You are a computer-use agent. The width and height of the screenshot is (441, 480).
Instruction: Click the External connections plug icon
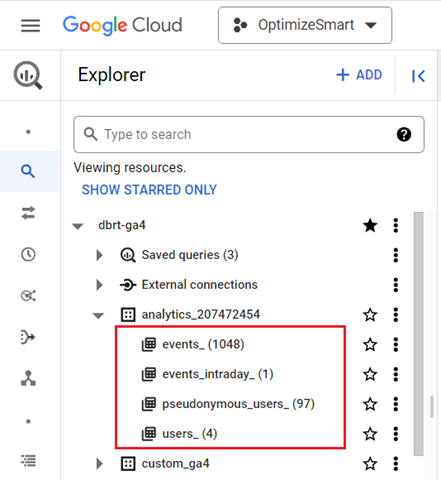tap(128, 285)
